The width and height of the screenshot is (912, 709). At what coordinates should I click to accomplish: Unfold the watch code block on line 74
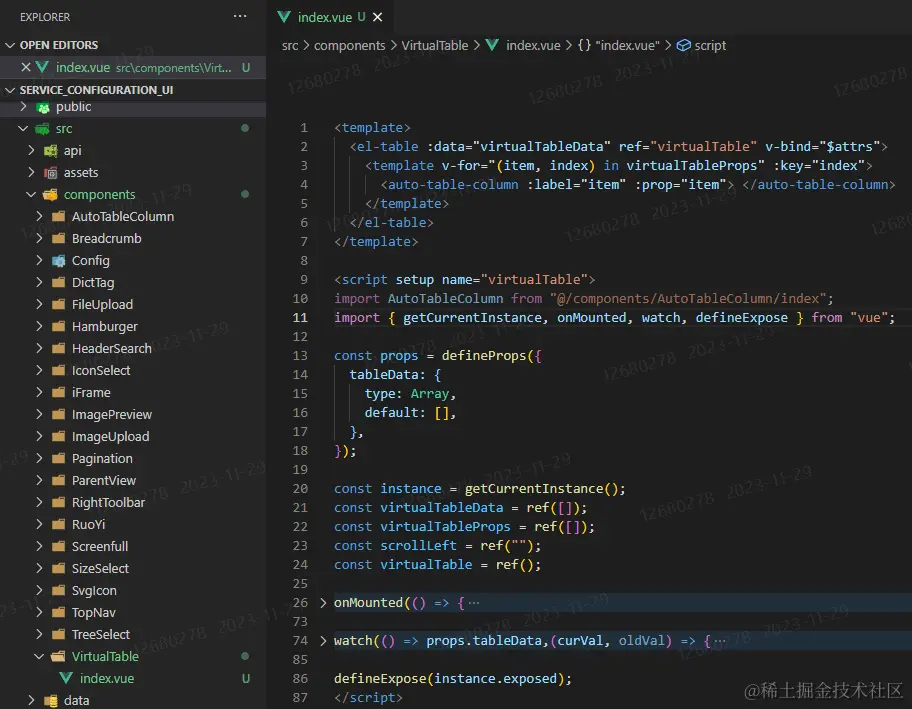coord(323,640)
